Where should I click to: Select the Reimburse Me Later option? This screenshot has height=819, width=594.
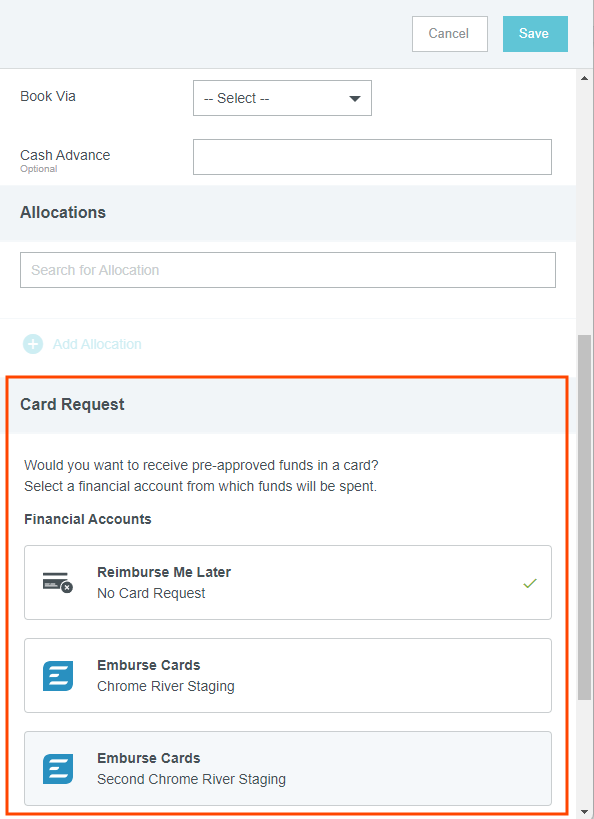pyautogui.click(x=288, y=582)
